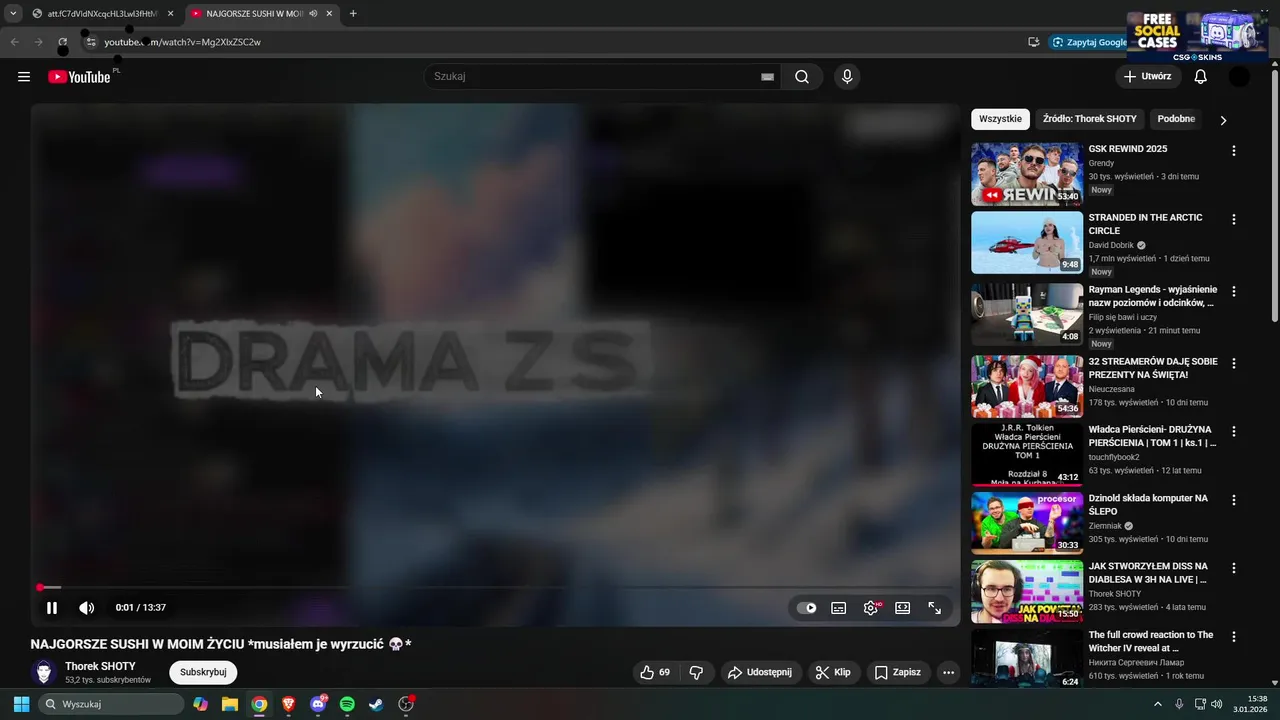Open Discord from the taskbar
The image size is (1280, 720).
(x=318, y=704)
